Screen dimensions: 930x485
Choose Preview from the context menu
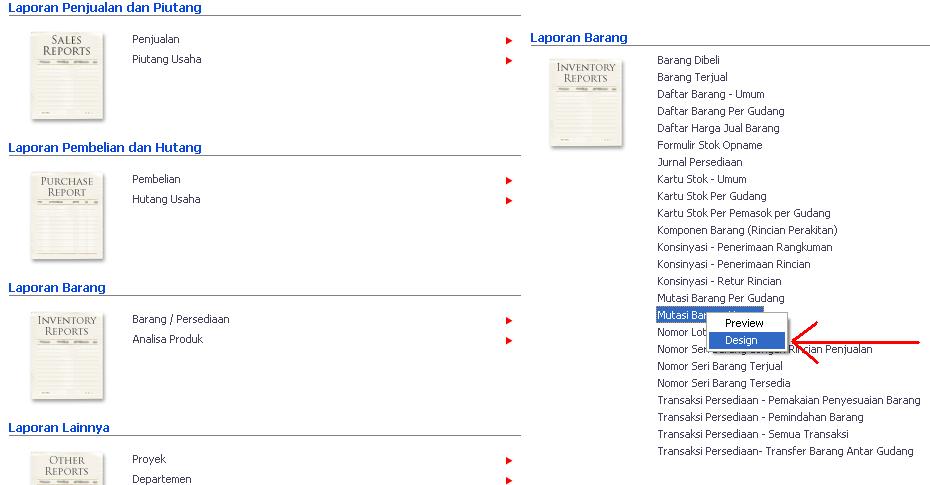tap(744, 323)
